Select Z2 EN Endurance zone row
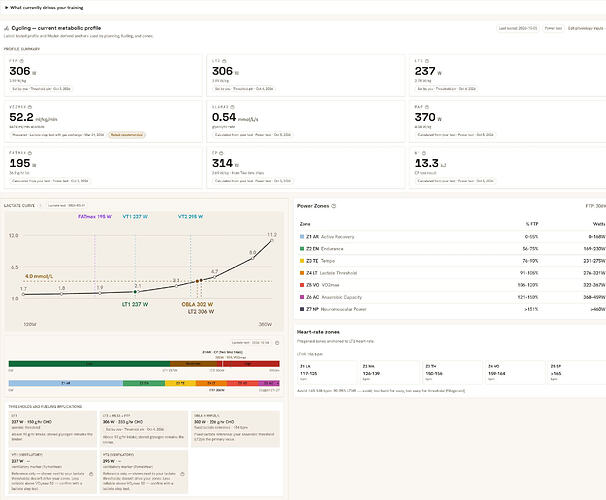This screenshot has height=500, width=606. pyautogui.click(x=453, y=249)
